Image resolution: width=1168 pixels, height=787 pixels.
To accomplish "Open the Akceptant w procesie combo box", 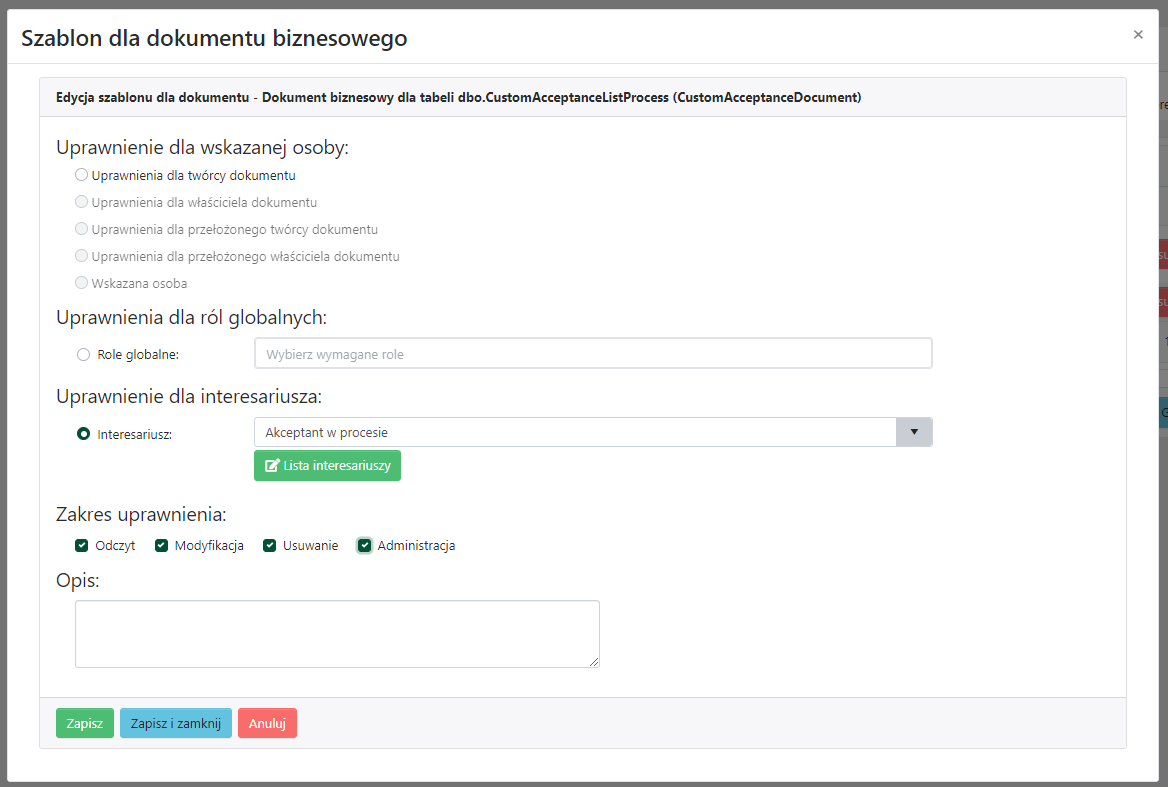I will tap(579, 432).
